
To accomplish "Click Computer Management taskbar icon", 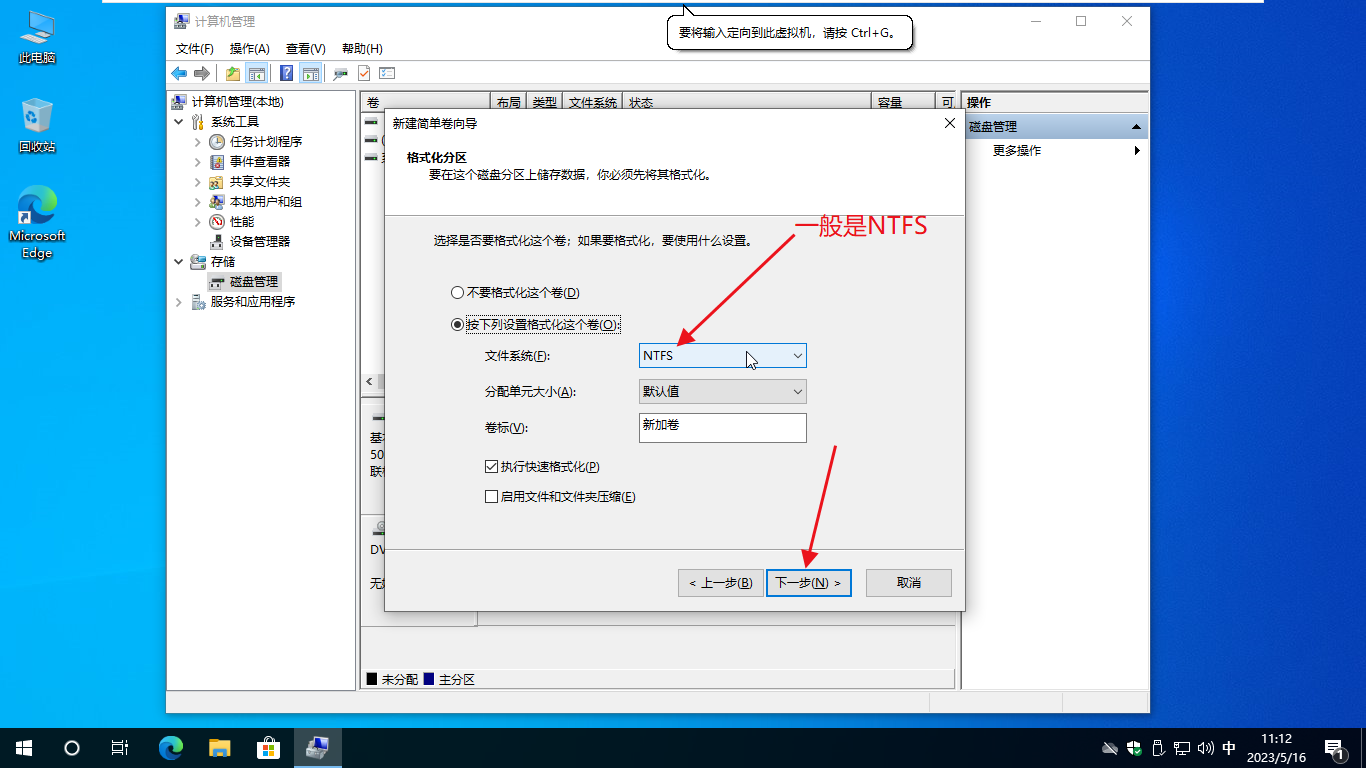I will (x=318, y=748).
